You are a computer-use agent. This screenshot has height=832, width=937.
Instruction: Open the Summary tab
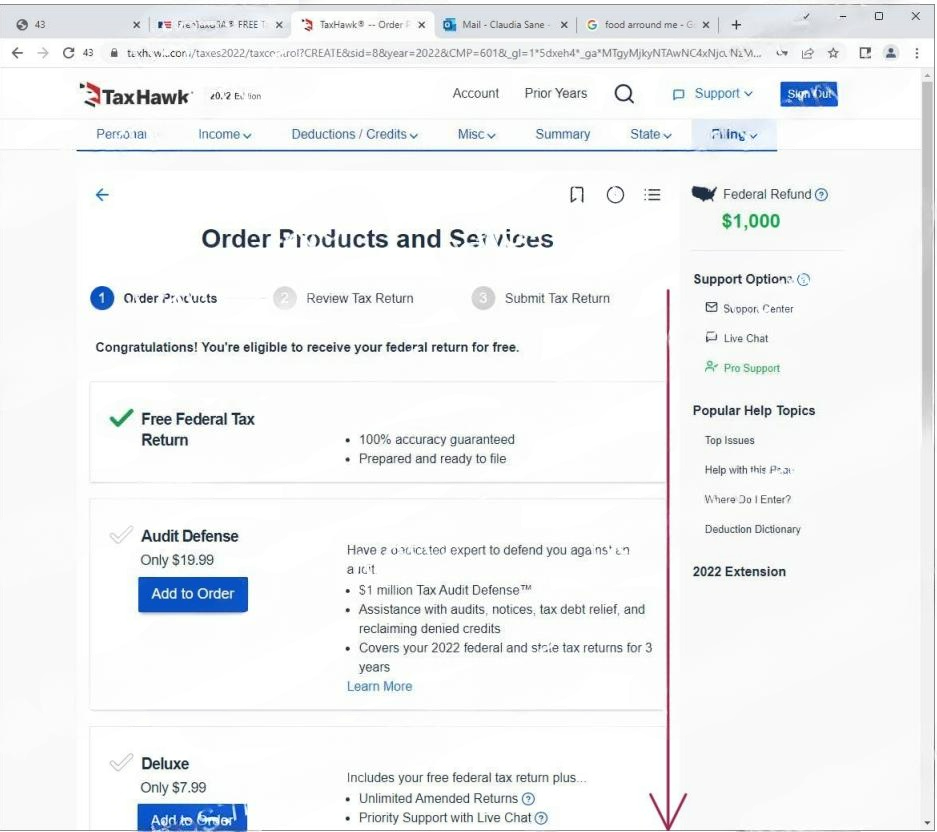coord(562,134)
